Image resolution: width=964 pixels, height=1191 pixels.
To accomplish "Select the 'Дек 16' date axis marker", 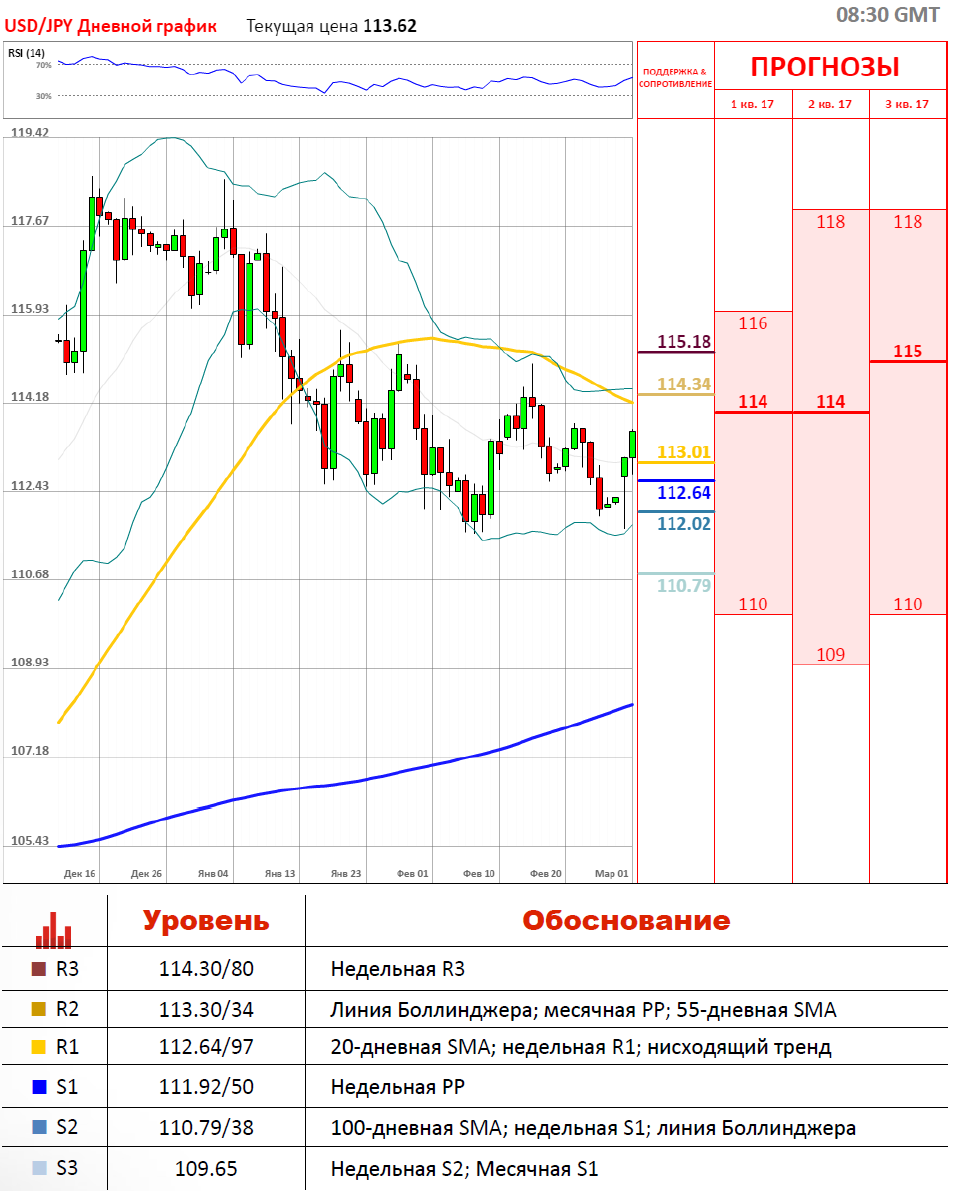I will tap(79, 873).
